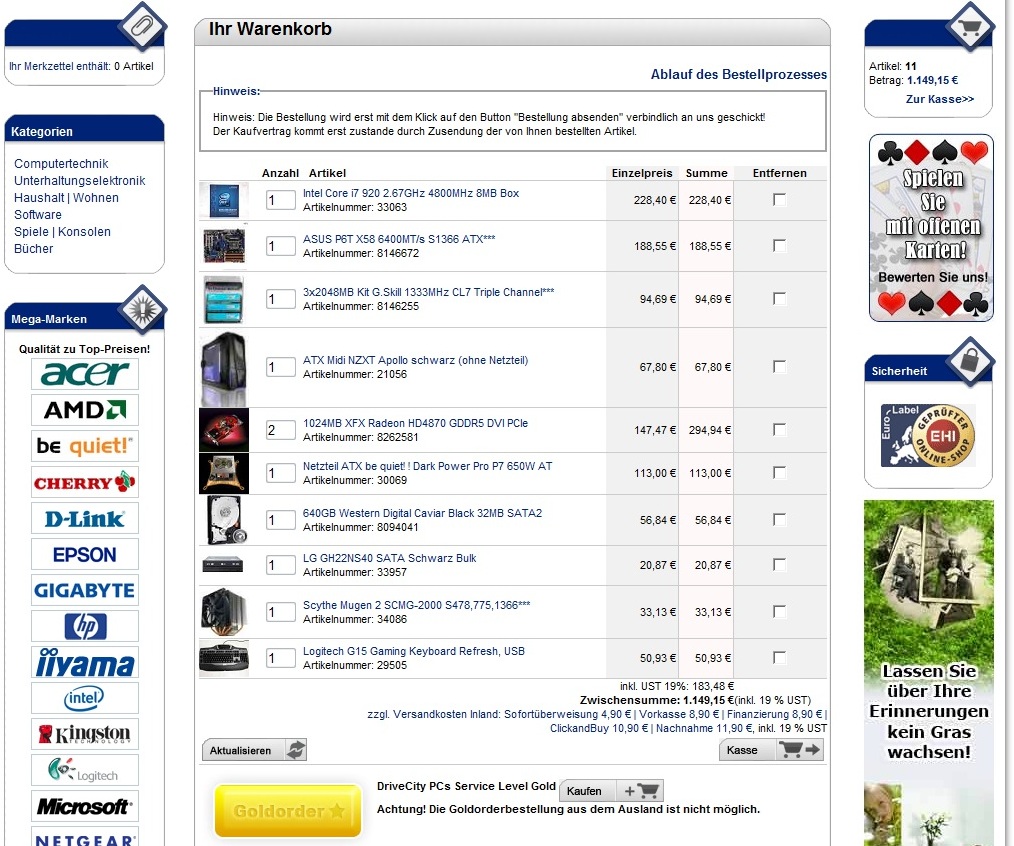Open the LG GH22NS40 SATA Schwarz Bulk link
This screenshot has height=846, width=1014.
[389, 558]
